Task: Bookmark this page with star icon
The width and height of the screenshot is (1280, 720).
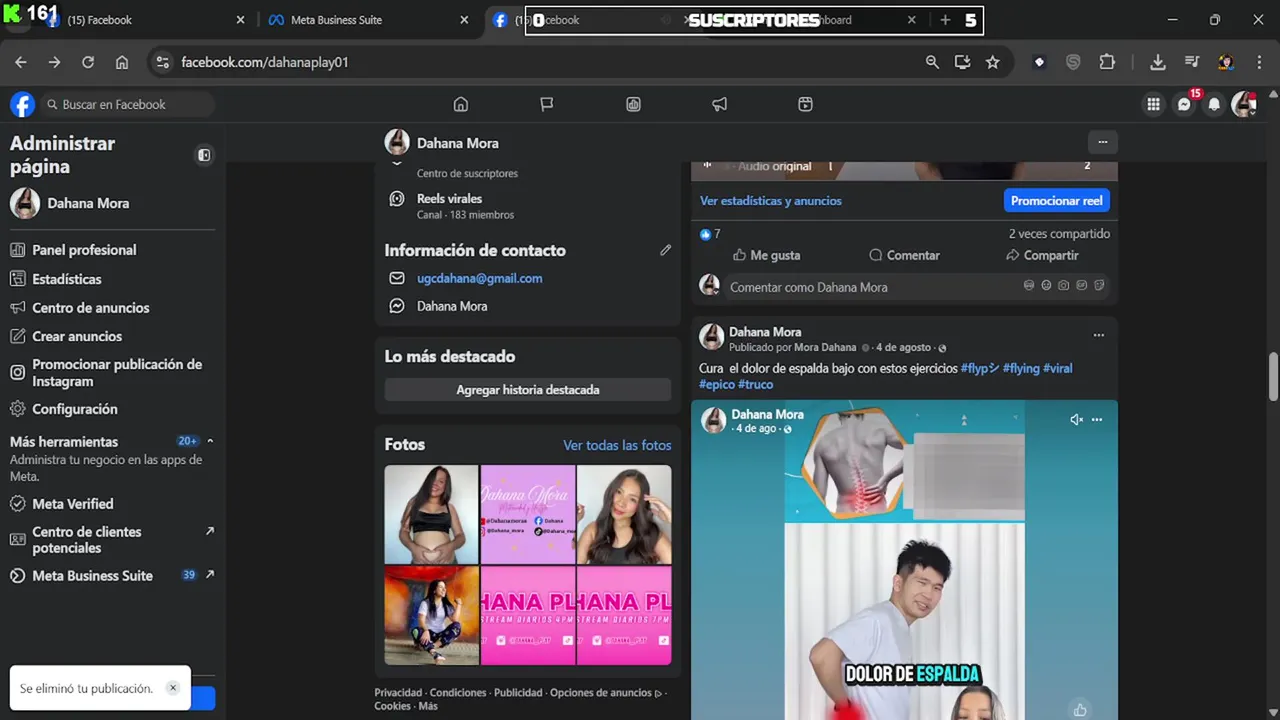Action: (992, 62)
